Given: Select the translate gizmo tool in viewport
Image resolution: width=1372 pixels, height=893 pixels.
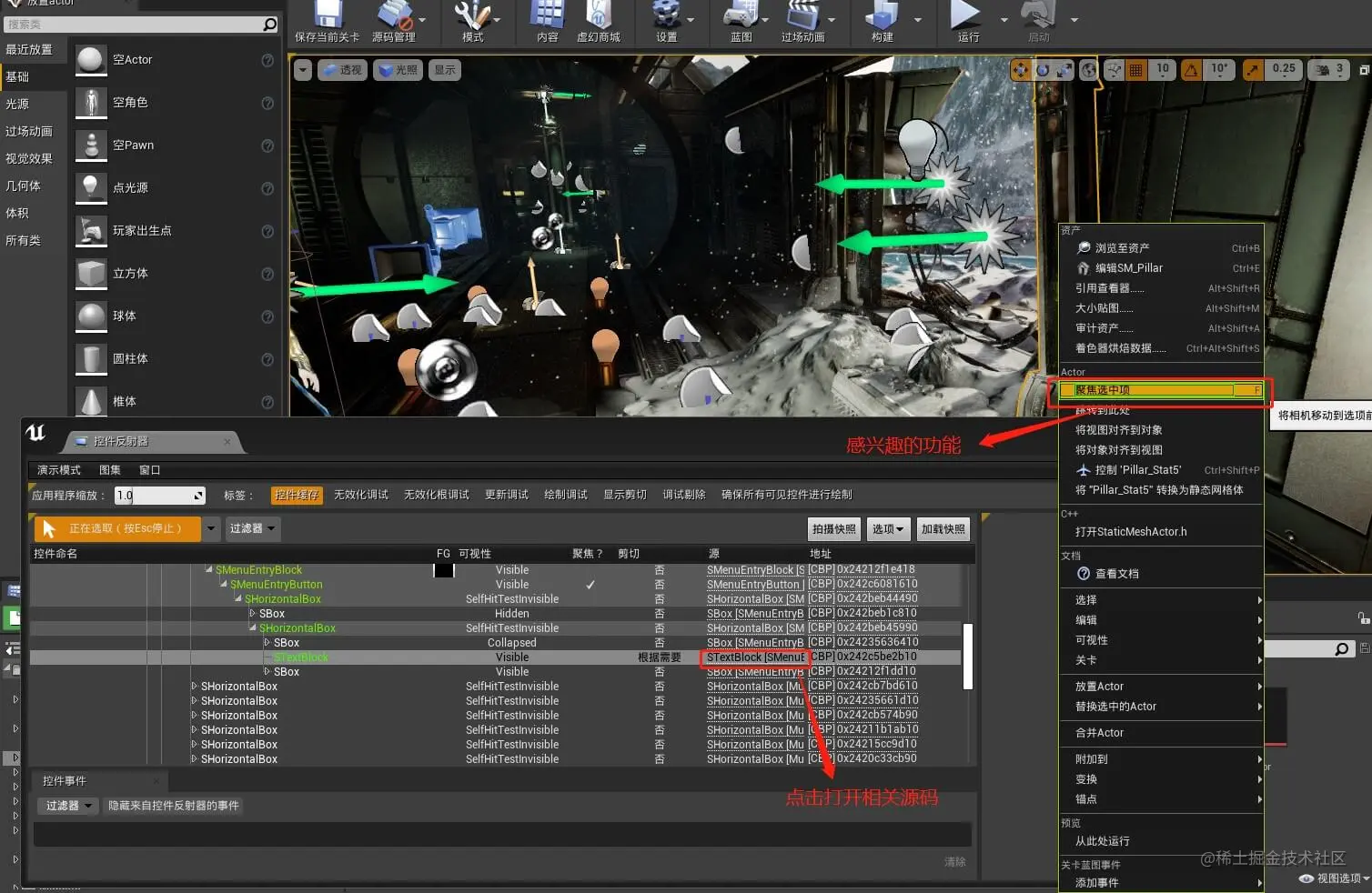Looking at the screenshot, I should 1021,70.
